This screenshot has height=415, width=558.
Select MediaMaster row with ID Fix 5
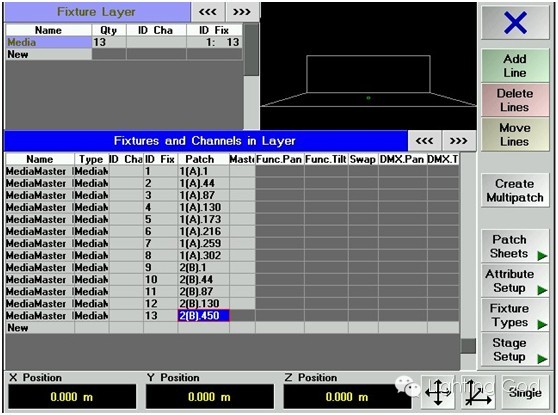point(232,220)
